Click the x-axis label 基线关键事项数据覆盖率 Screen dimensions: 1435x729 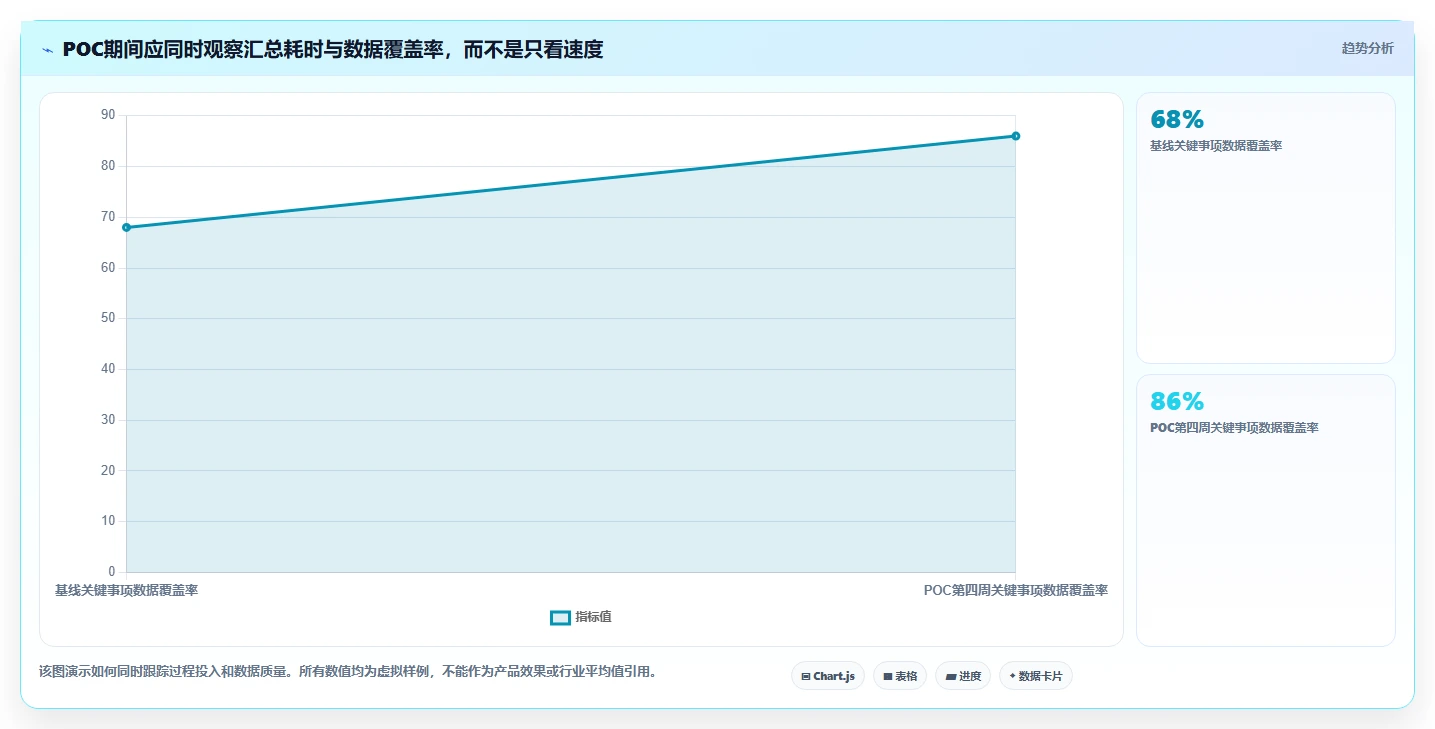(x=126, y=591)
